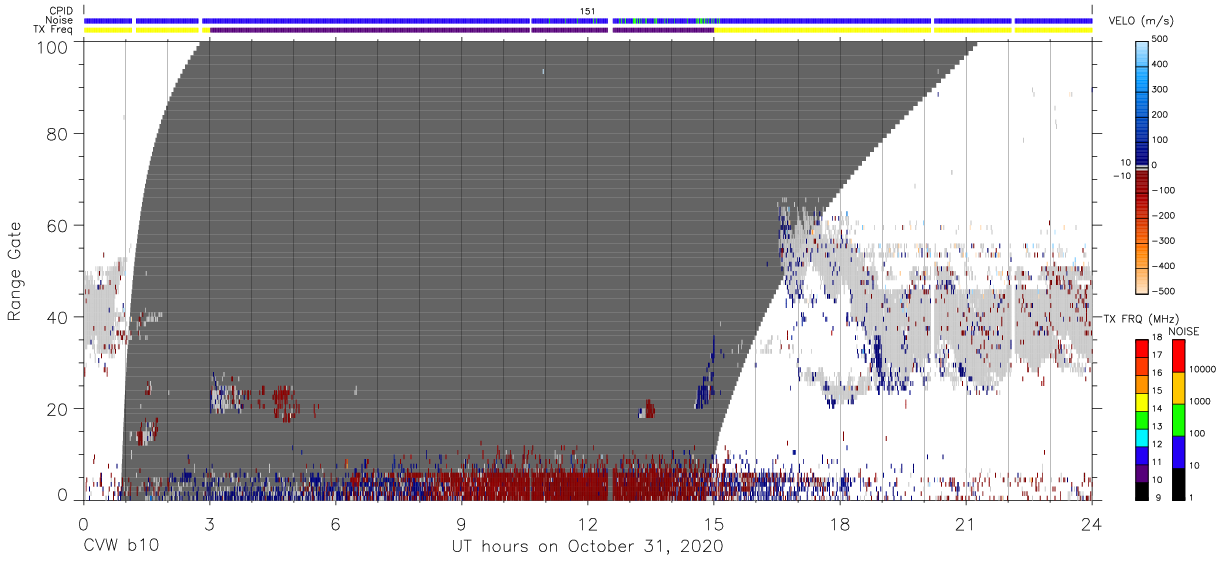Screen dimensions: 1228x567
Task: Click the x-axis tick label '6'
Action: point(335,524)
